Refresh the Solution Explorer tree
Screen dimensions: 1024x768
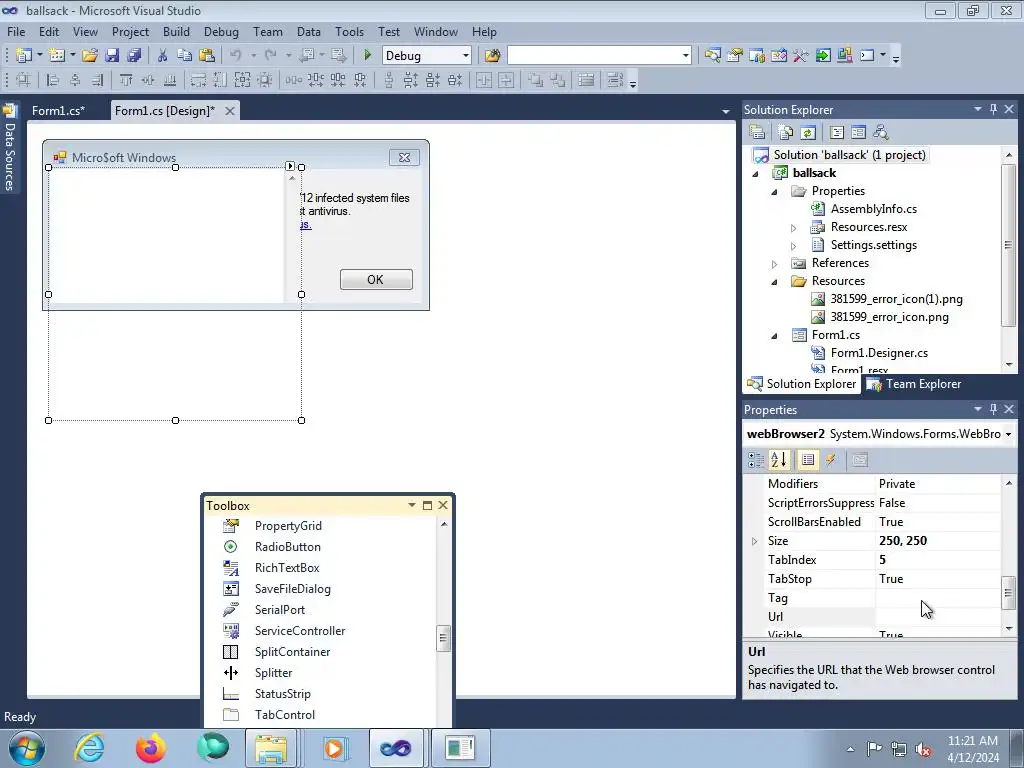tap(808, 133)
